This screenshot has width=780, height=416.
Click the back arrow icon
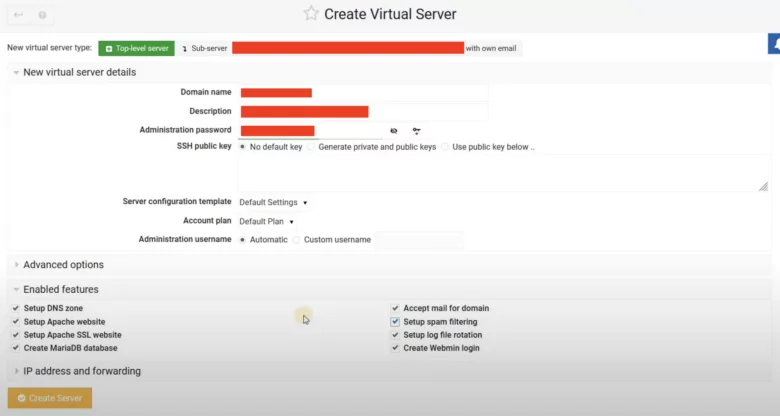coord(18,15)
